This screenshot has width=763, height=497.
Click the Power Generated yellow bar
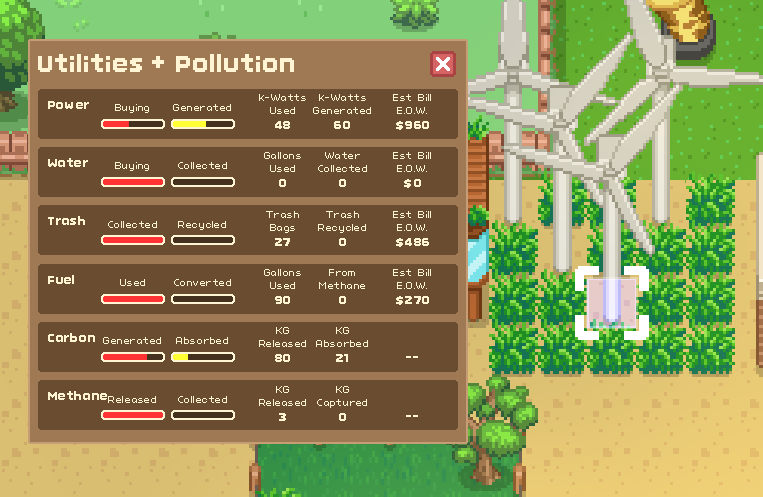[203, 124]
